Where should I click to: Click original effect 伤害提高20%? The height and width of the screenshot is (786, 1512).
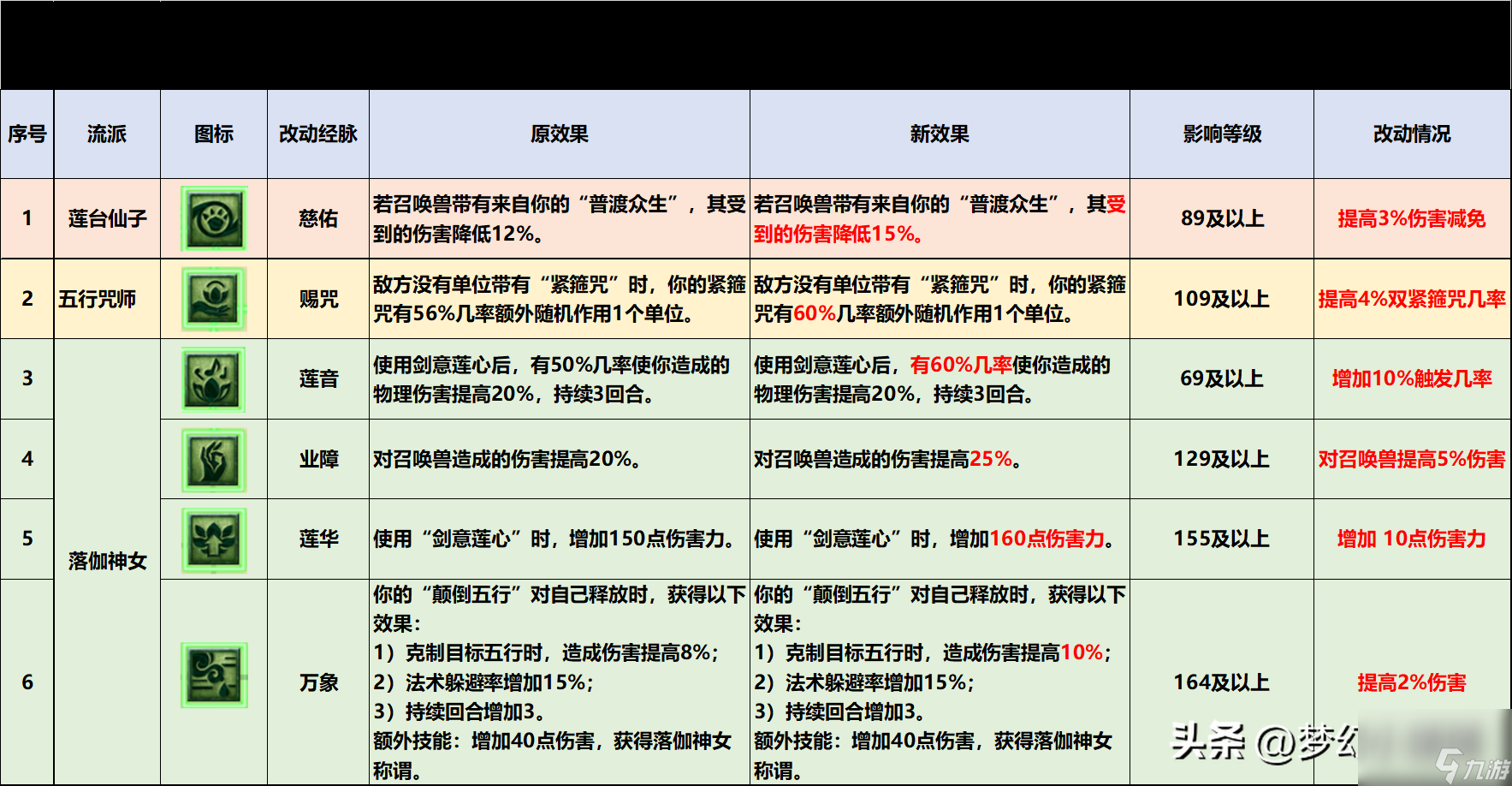[560, 459]
